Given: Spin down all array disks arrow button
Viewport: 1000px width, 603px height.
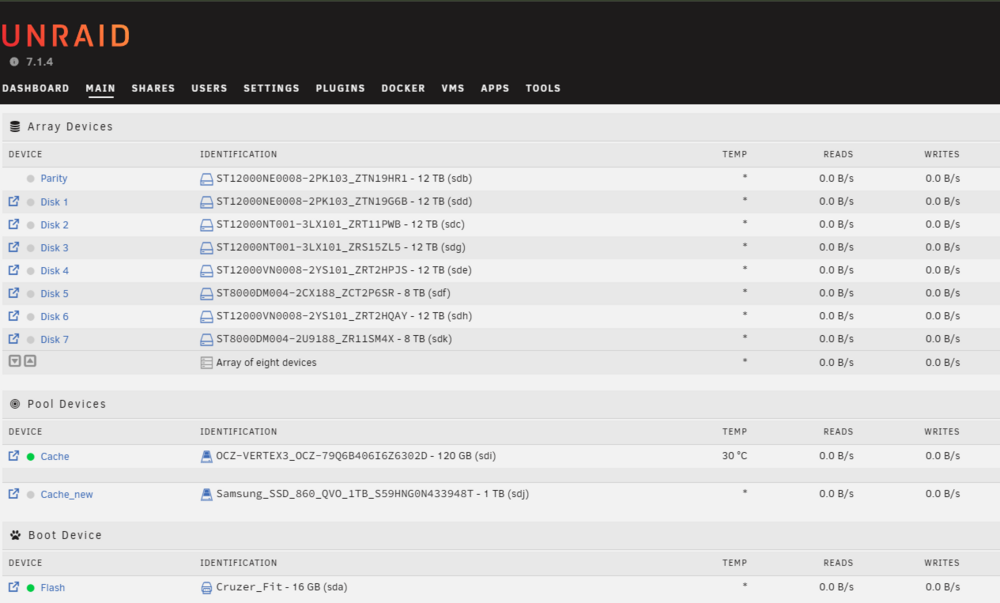Looking at the screenshot, I should click(x=15, y=361).
